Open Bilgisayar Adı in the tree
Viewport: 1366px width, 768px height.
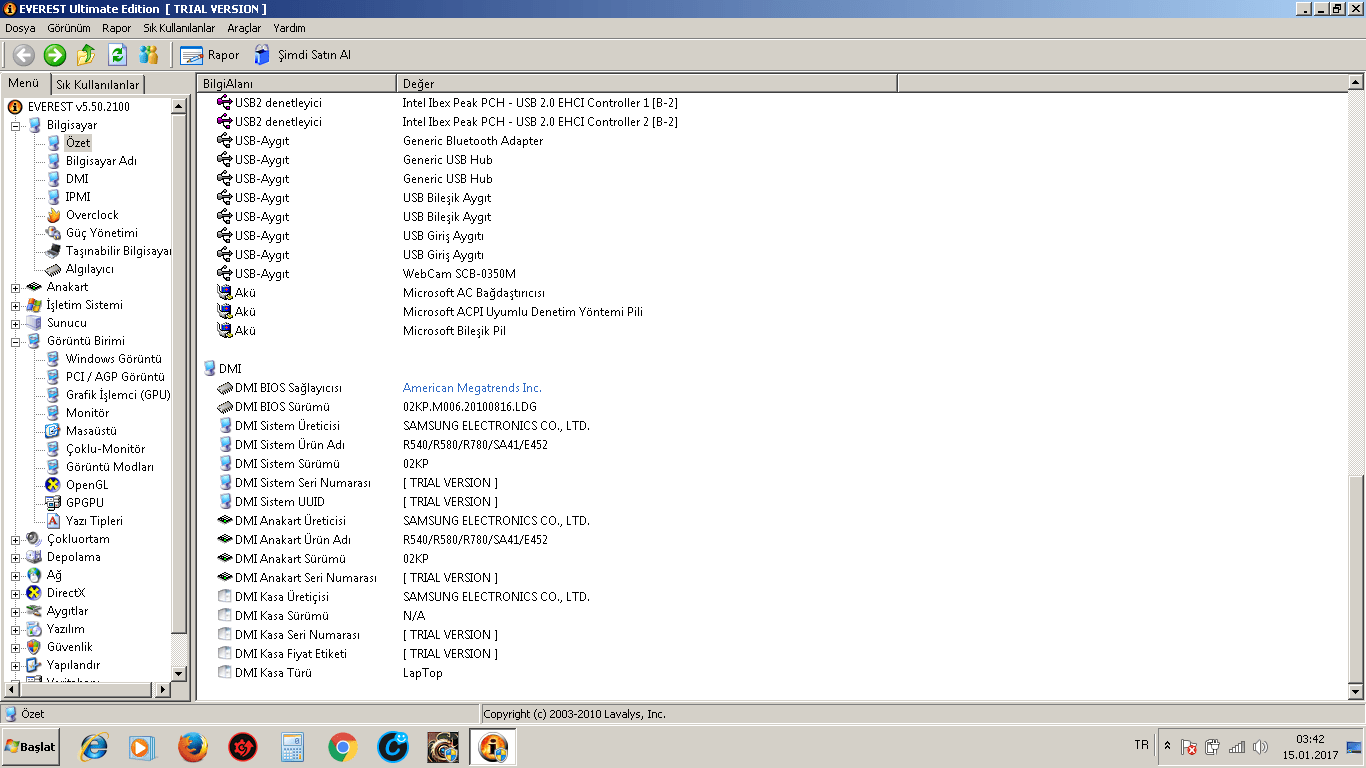(101, 161)
